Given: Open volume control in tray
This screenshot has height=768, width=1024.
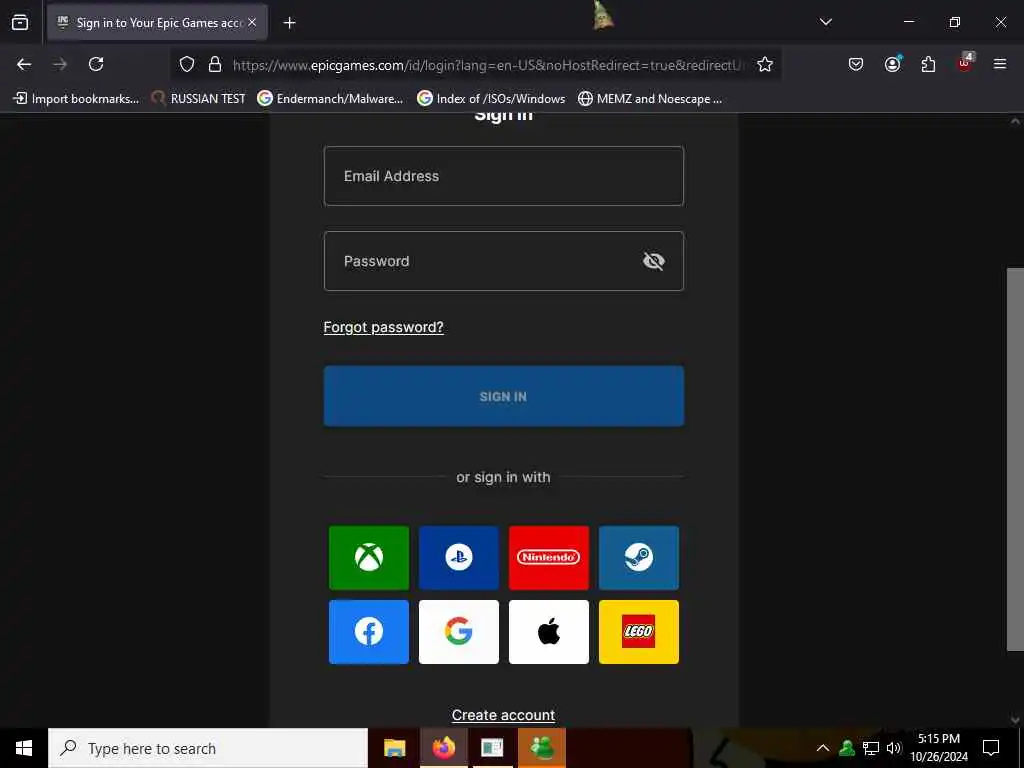Looking at the screenshot, I should [893, 748].
